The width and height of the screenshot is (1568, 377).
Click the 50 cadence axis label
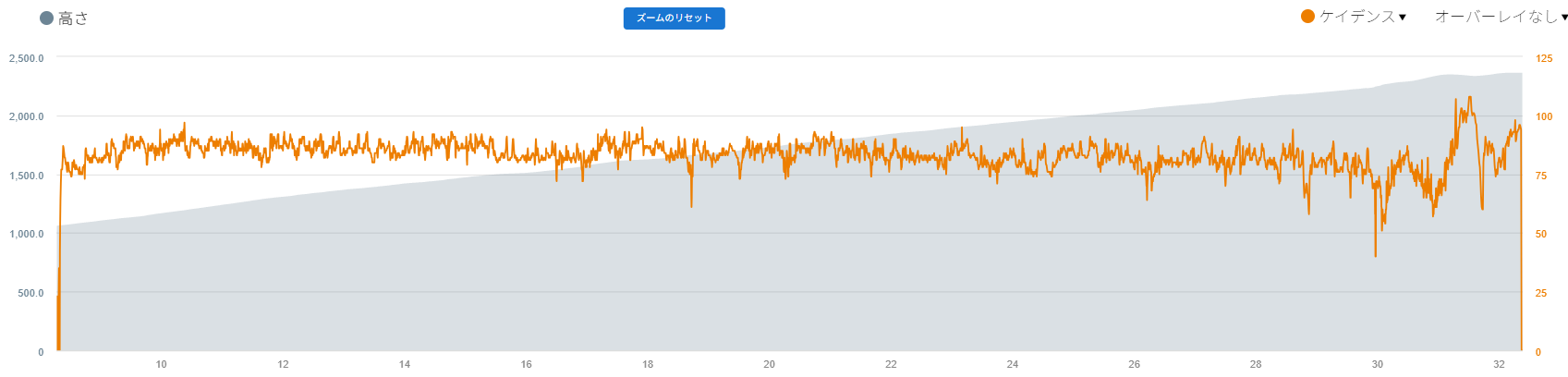(x=1541, y=234)
